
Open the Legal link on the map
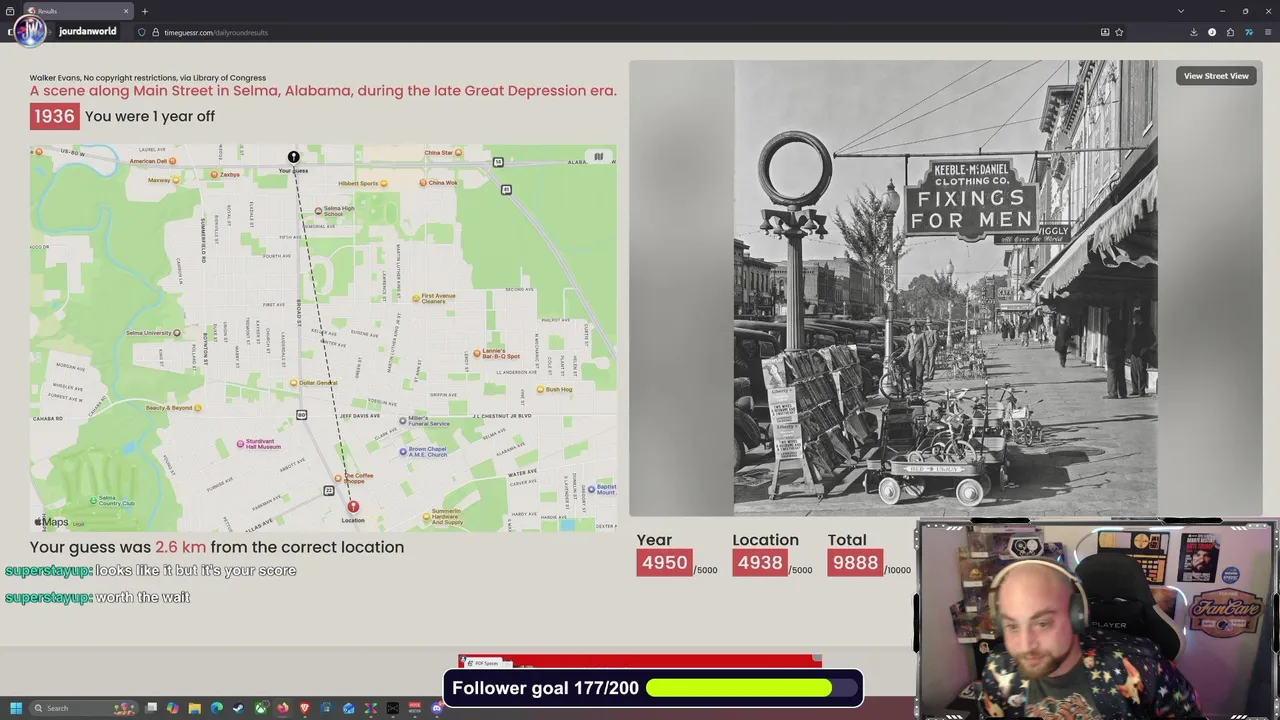click(x=78, y=524)
